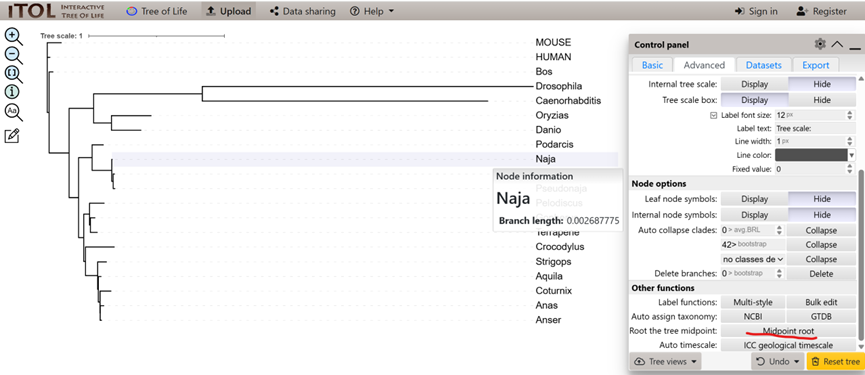
Task: Set Internal node symbols to Hide
Action: coord(821,215)
